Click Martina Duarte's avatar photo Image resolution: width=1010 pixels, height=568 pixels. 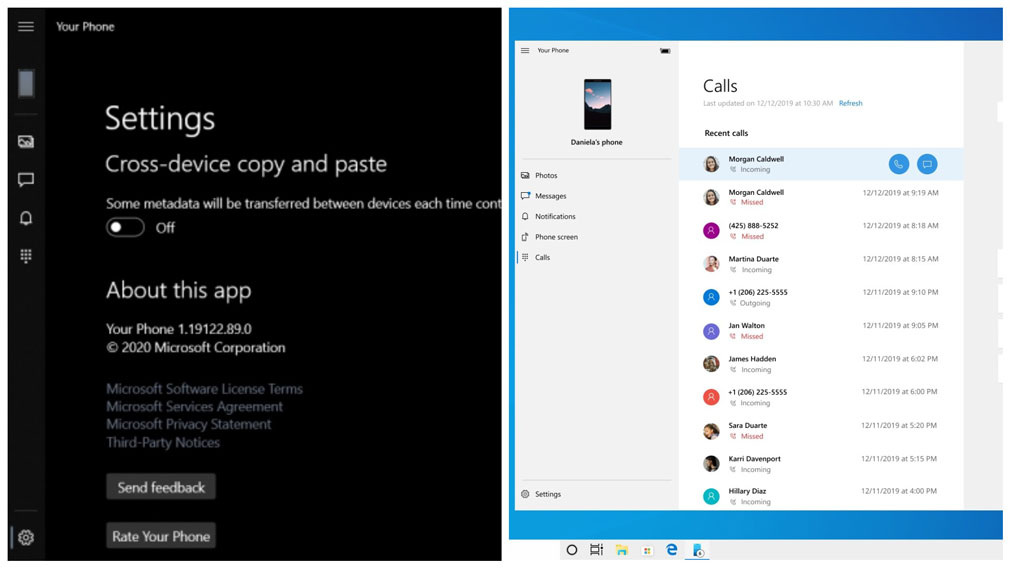pos(711,263)
